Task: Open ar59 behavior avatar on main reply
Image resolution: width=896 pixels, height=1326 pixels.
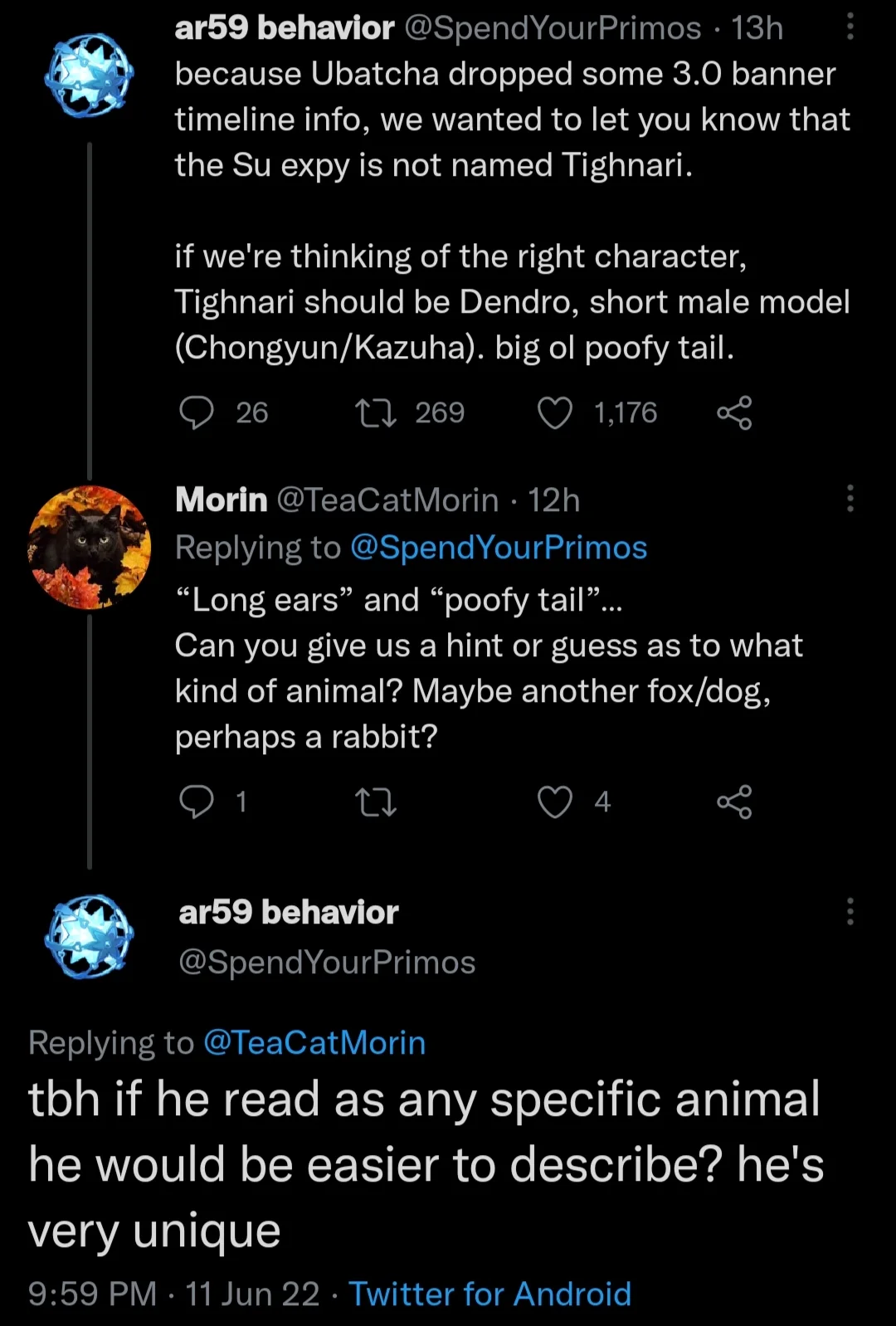Action: (90, 936)
